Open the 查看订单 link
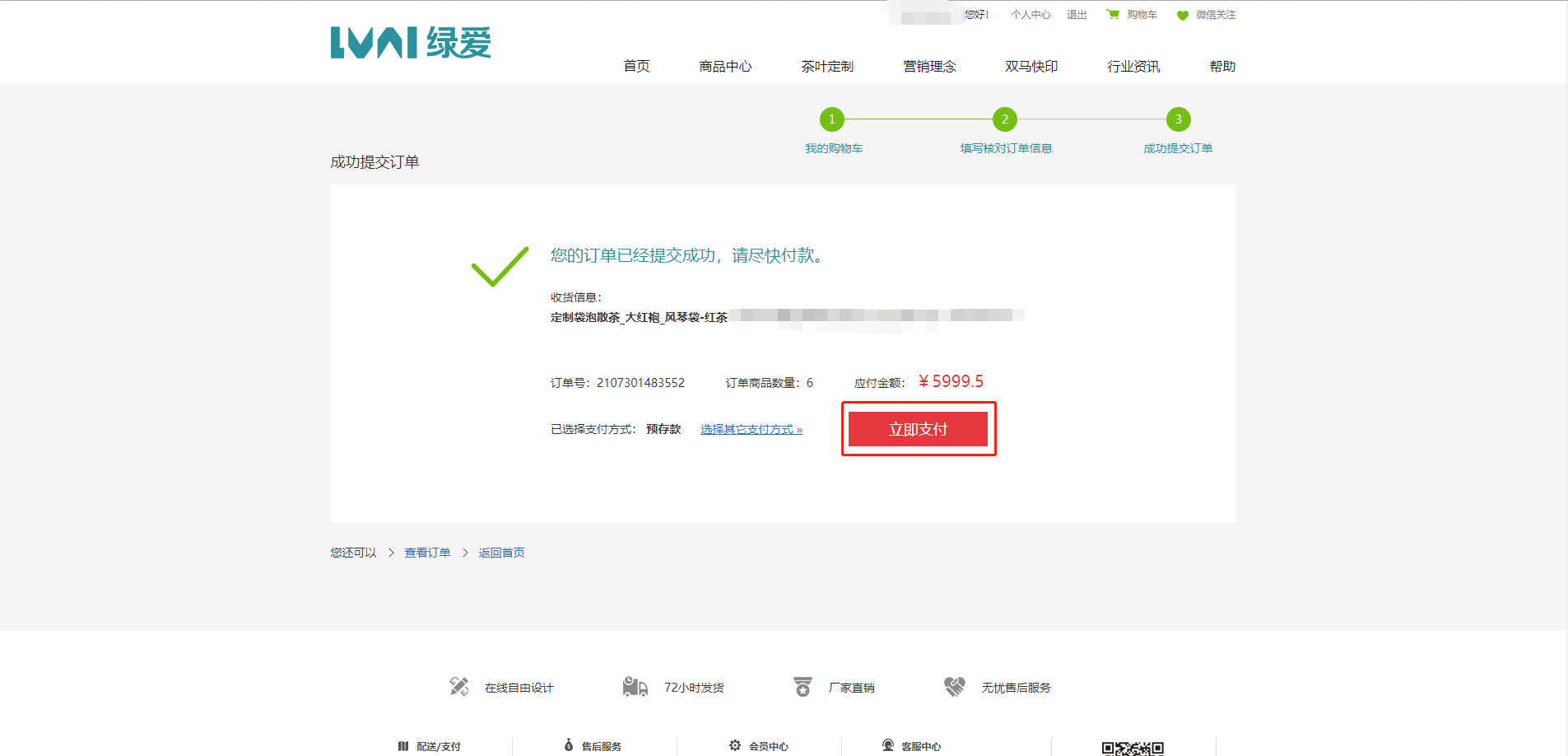 coord(427,553)
